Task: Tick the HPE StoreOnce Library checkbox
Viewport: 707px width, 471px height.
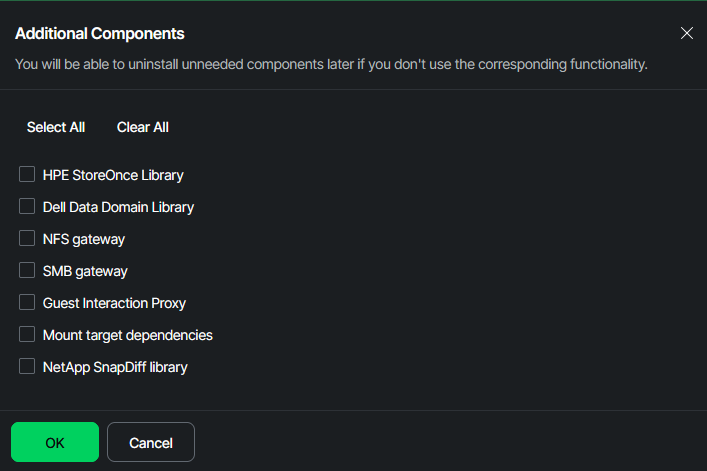Action: tap(27, 175)
